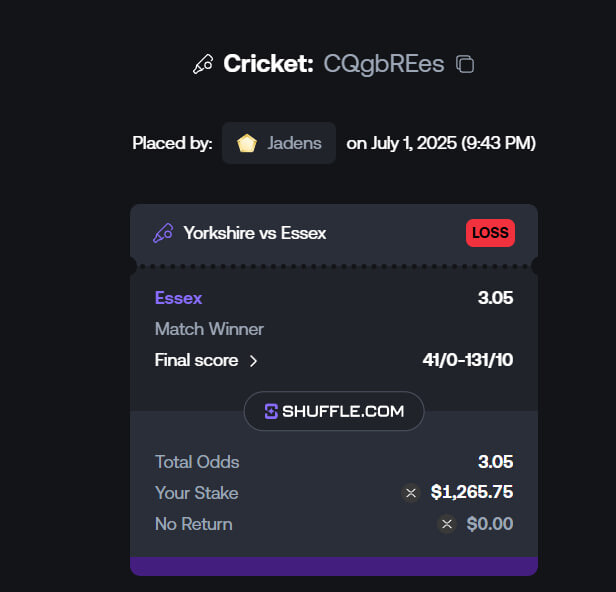Click the purple bar at the ticket bottom

pos(334,566)
